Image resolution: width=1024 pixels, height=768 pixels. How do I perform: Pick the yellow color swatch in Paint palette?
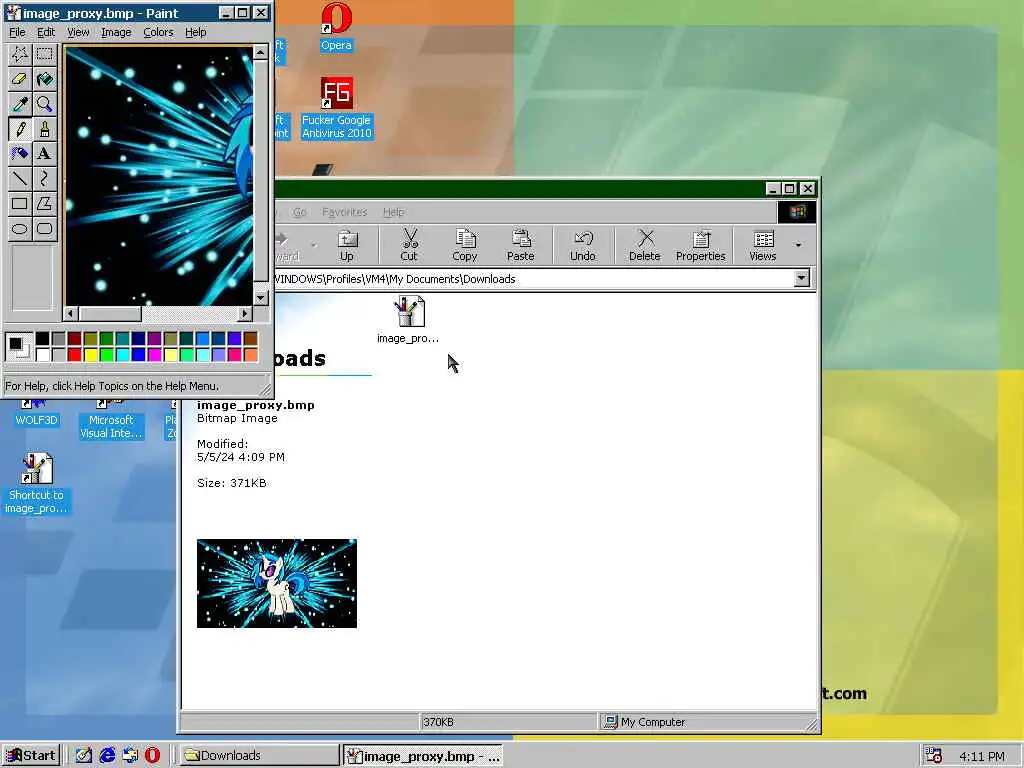point(90,355)
